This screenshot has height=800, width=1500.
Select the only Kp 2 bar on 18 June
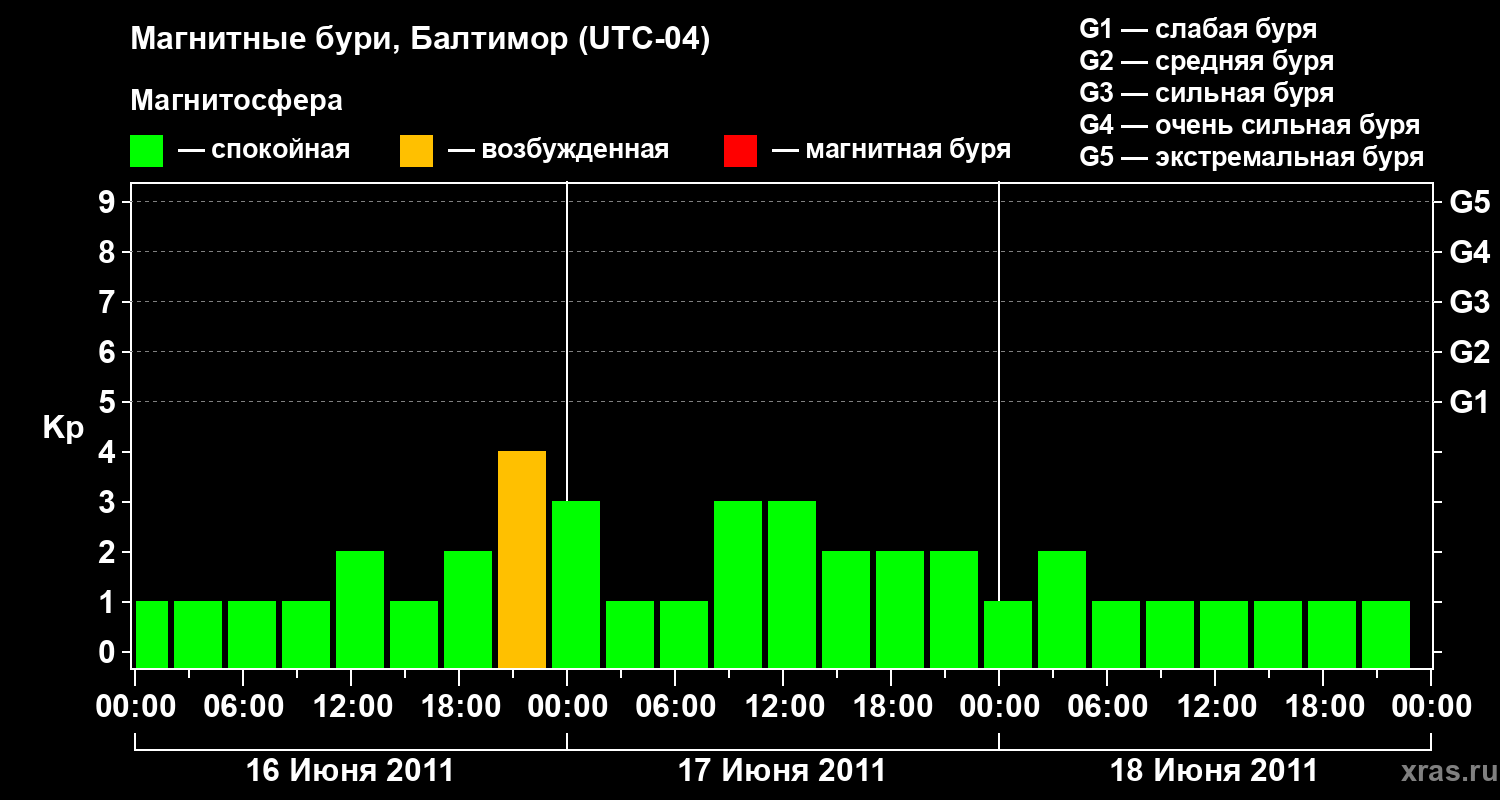pos(1062,610)
